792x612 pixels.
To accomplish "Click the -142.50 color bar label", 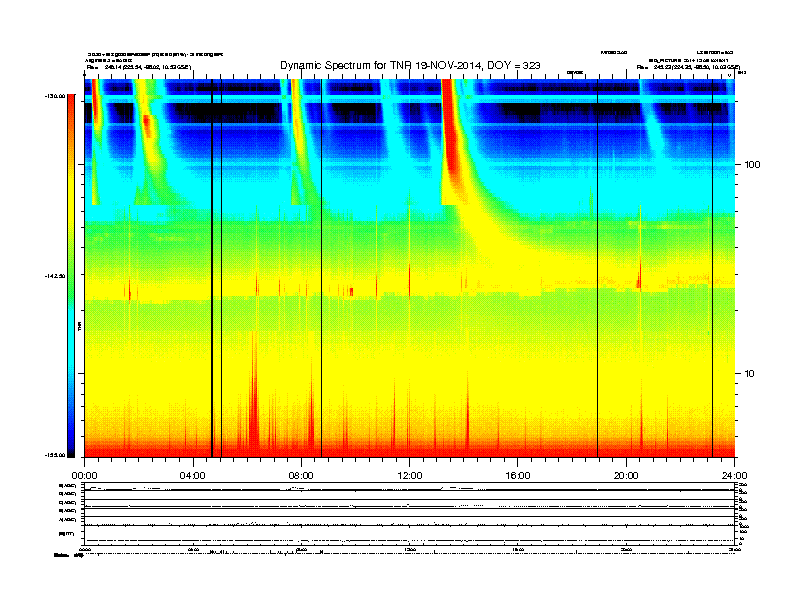I will (x=55, y=276).
